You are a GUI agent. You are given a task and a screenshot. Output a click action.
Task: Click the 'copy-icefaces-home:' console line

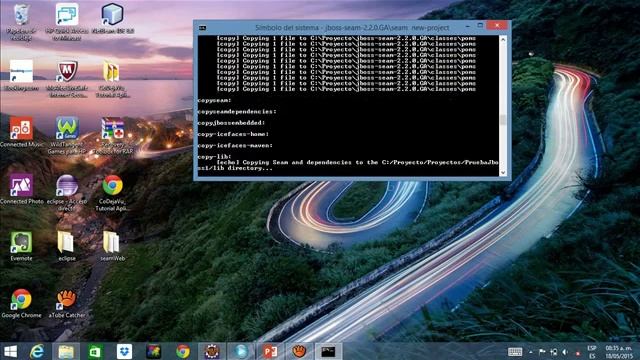pyautogui.click(x=233, y=134)
